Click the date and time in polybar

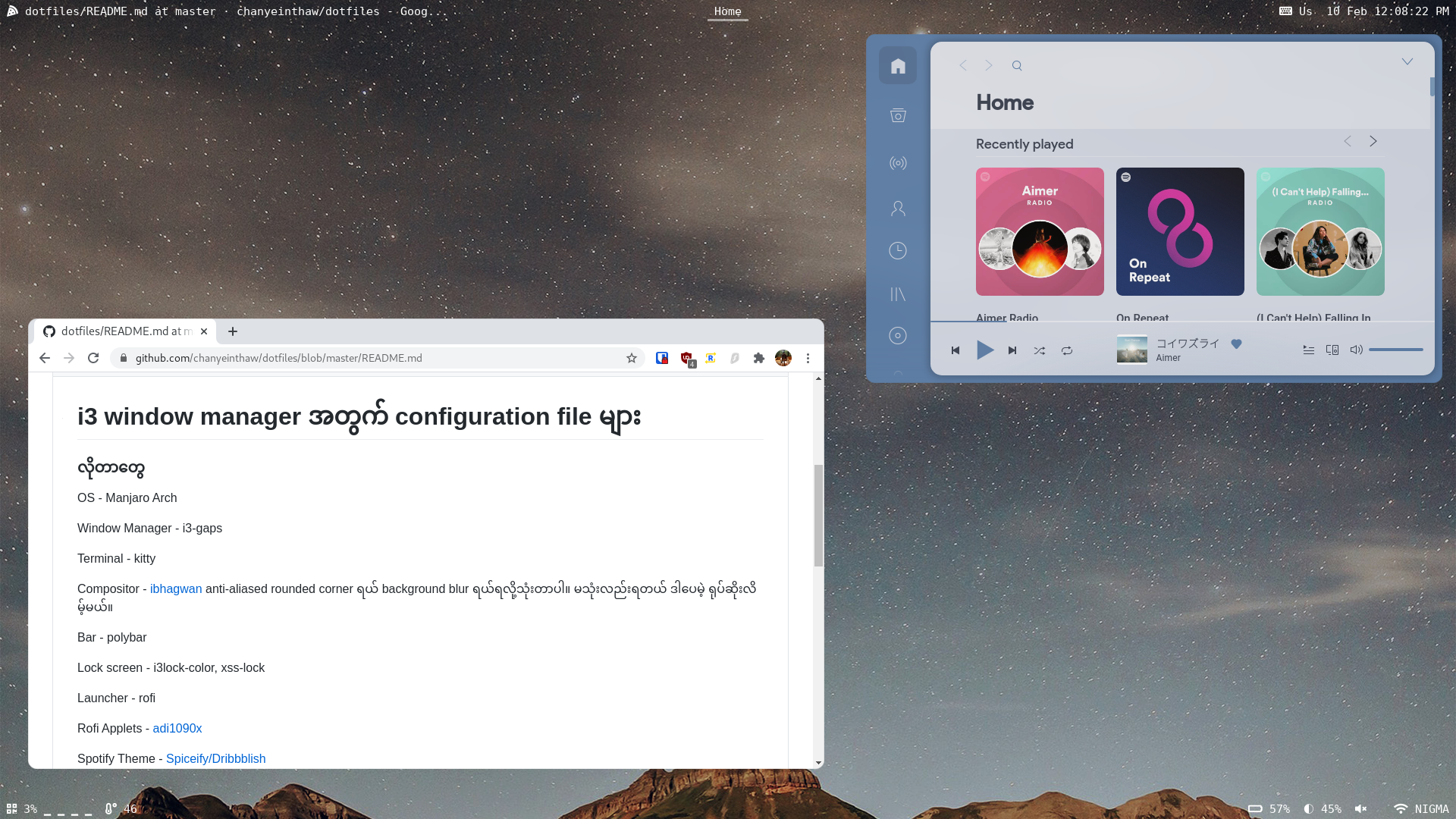tap(1388, 11)
